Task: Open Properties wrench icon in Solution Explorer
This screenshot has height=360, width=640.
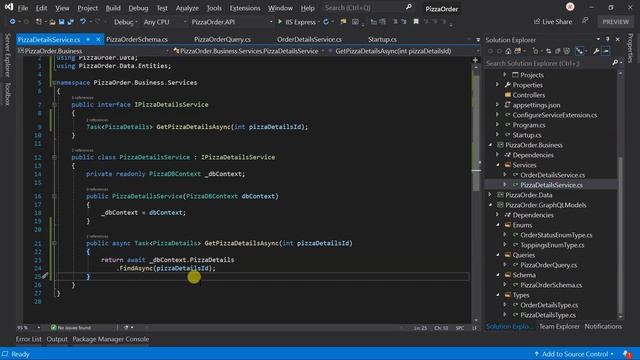Action: 596,51
